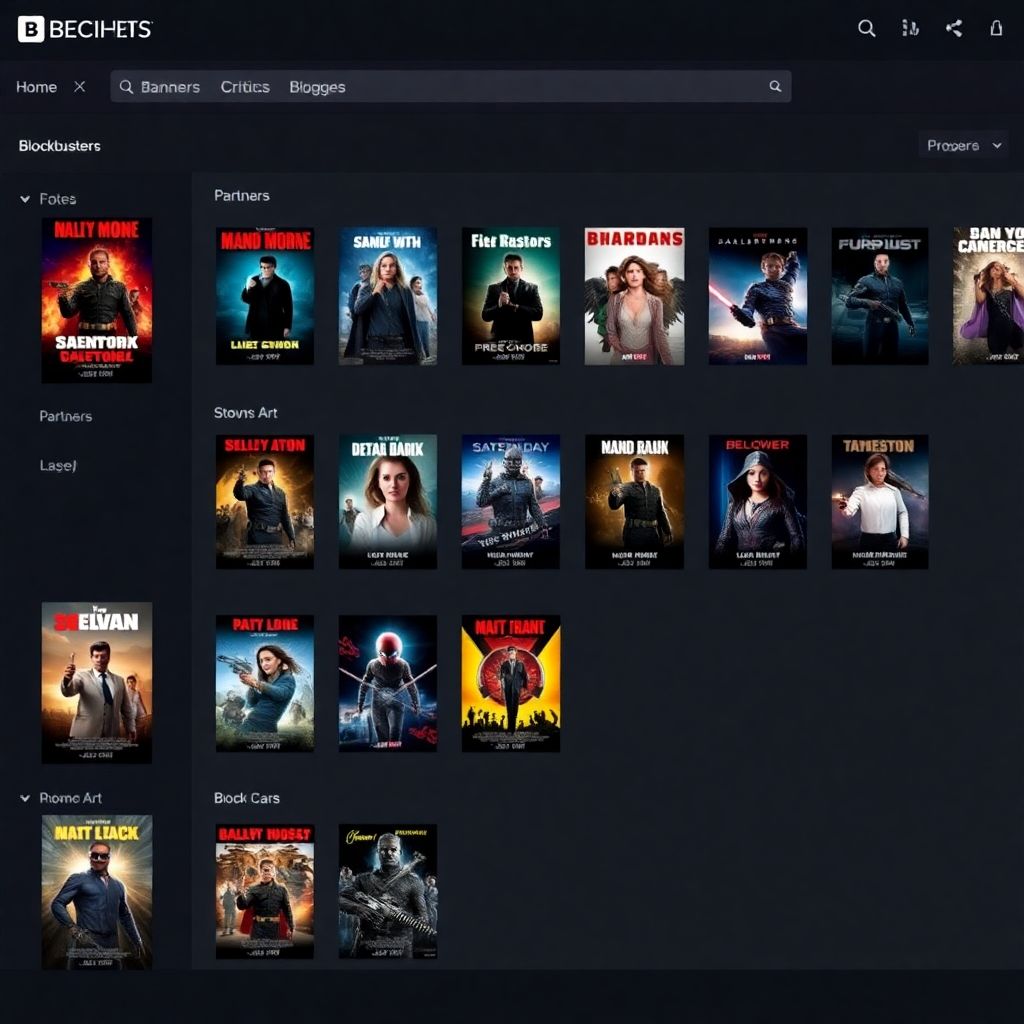The width and height of the screenshot is (1024, 1024).
Task: Click magnifier icon left of Banners
Action: click(x=127, y=87)
